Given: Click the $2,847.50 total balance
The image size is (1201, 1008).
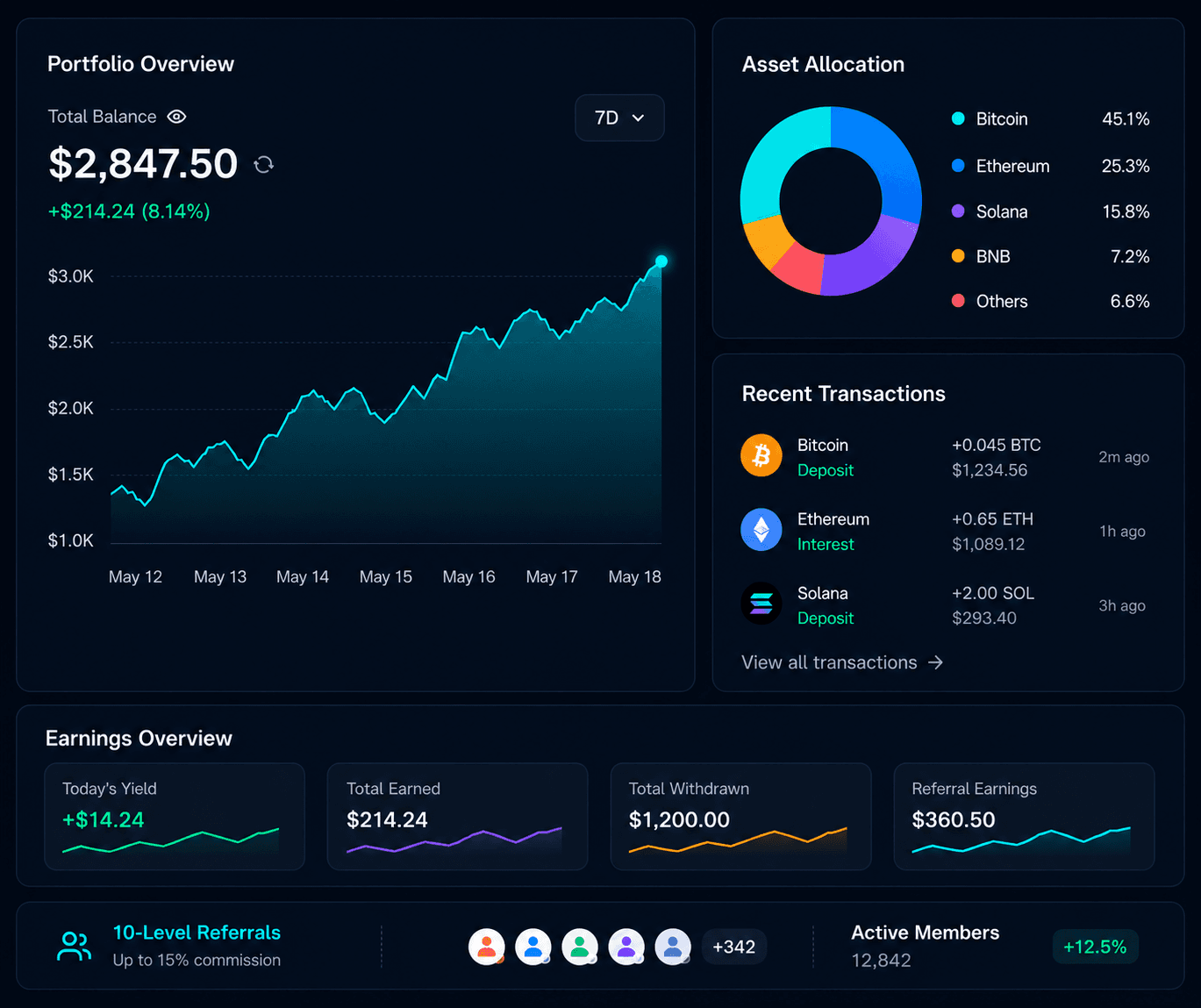Looking at the screenshot, I should point(143,164).
